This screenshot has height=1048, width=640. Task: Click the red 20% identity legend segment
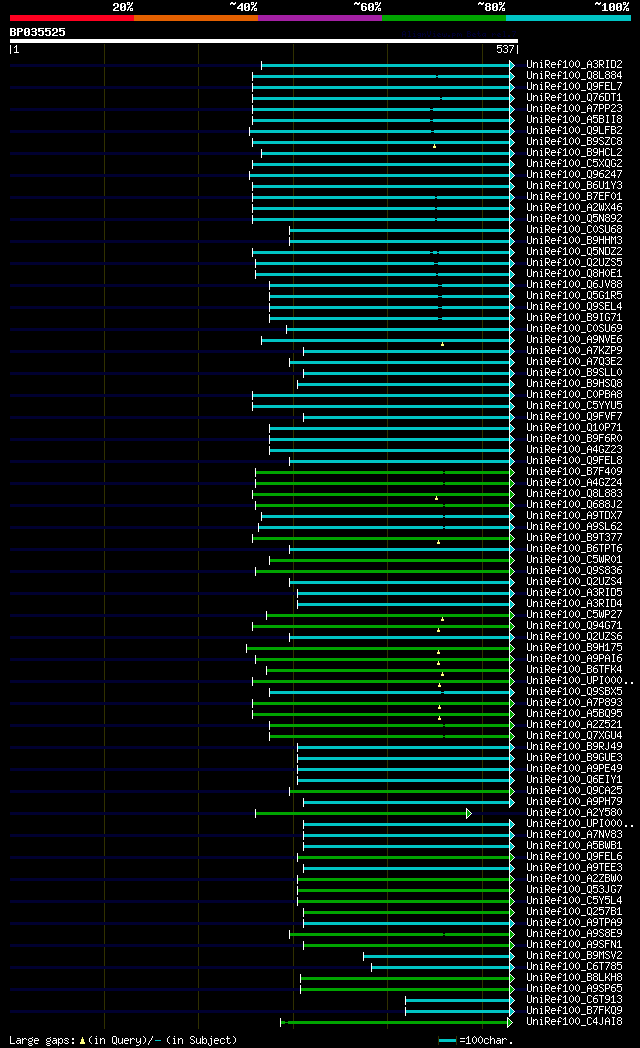(71, 18)
